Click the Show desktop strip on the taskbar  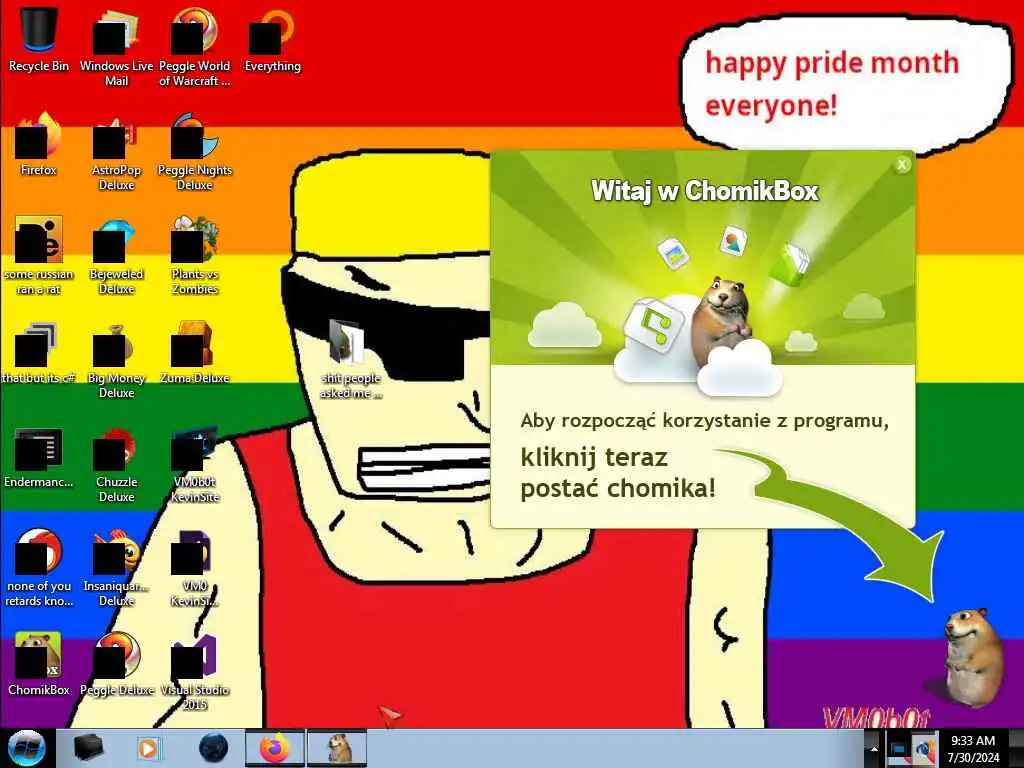(x=1017, y=748)
